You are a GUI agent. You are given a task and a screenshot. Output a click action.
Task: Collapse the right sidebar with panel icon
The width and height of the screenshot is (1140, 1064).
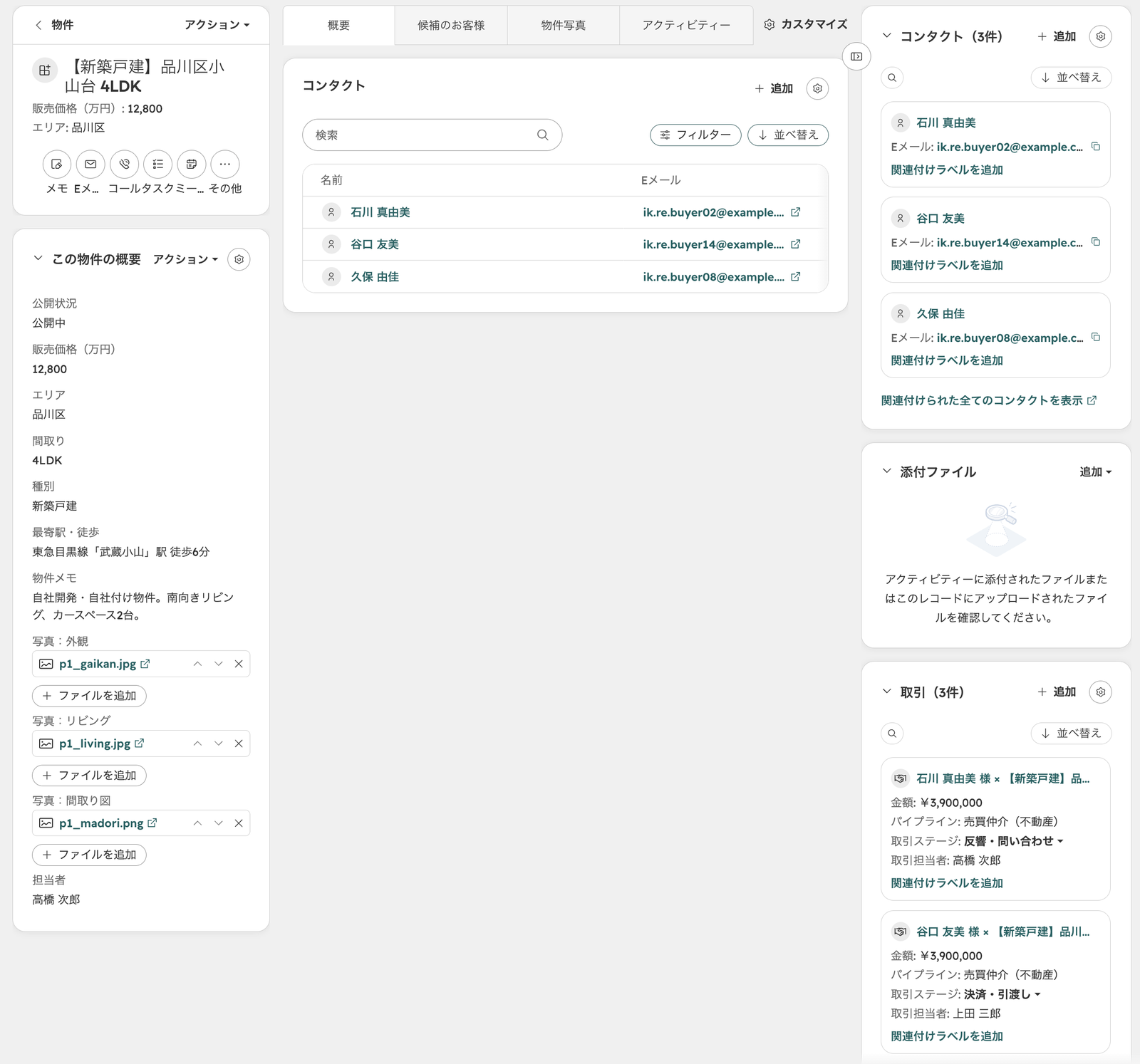856,56
